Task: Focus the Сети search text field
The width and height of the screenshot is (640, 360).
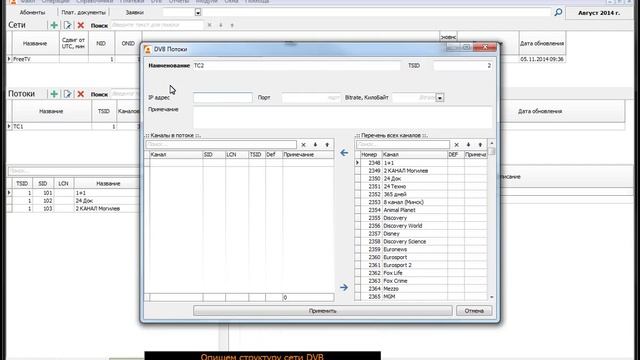Action: pos(158,25)
